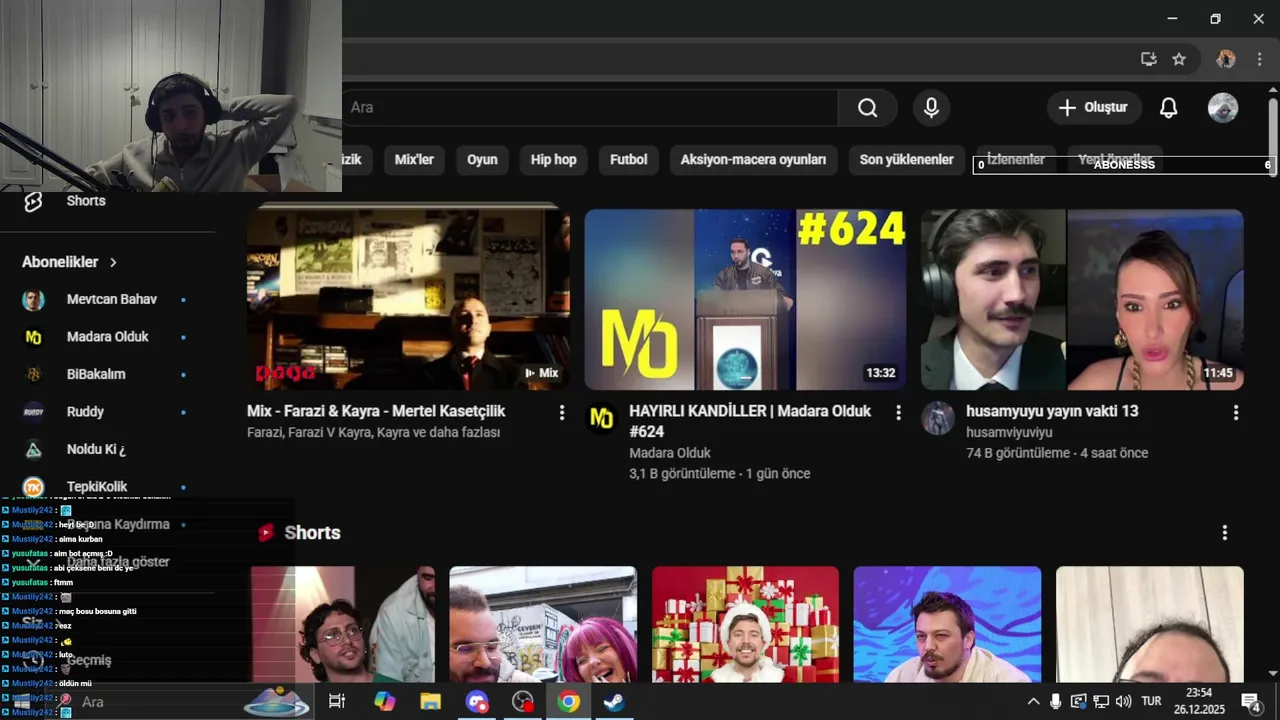This screenshot has width=1280, height=720.
Task: Click the YouTube search magnifier button
Action: point(867,108)
